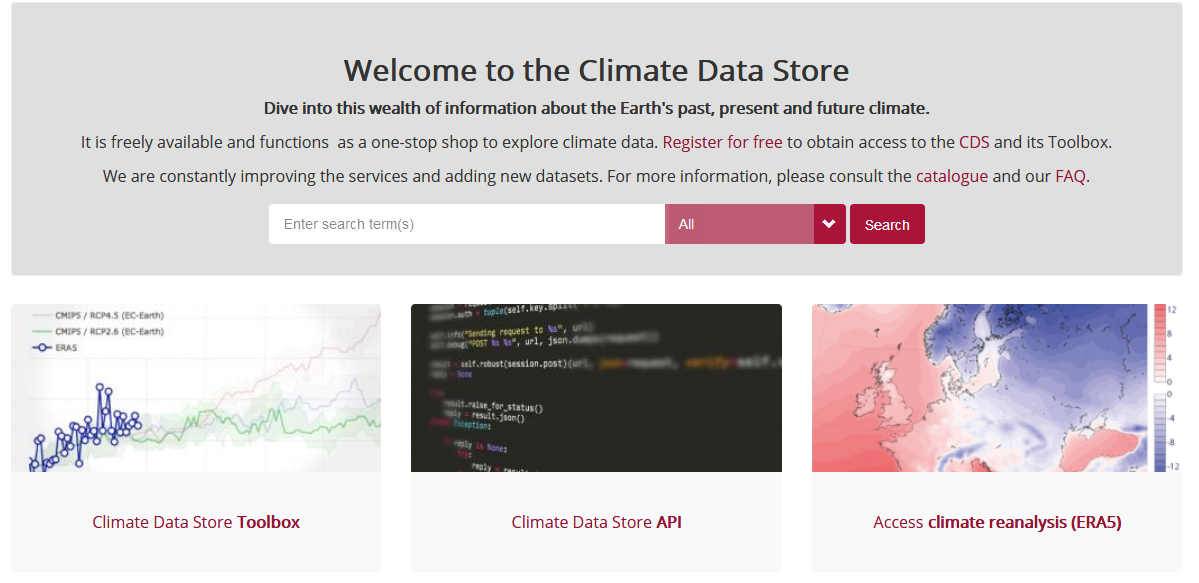Click the Welcome to the Climate Data Store heading
Viewport: 1199px width, 583px height.
point(596,70)
